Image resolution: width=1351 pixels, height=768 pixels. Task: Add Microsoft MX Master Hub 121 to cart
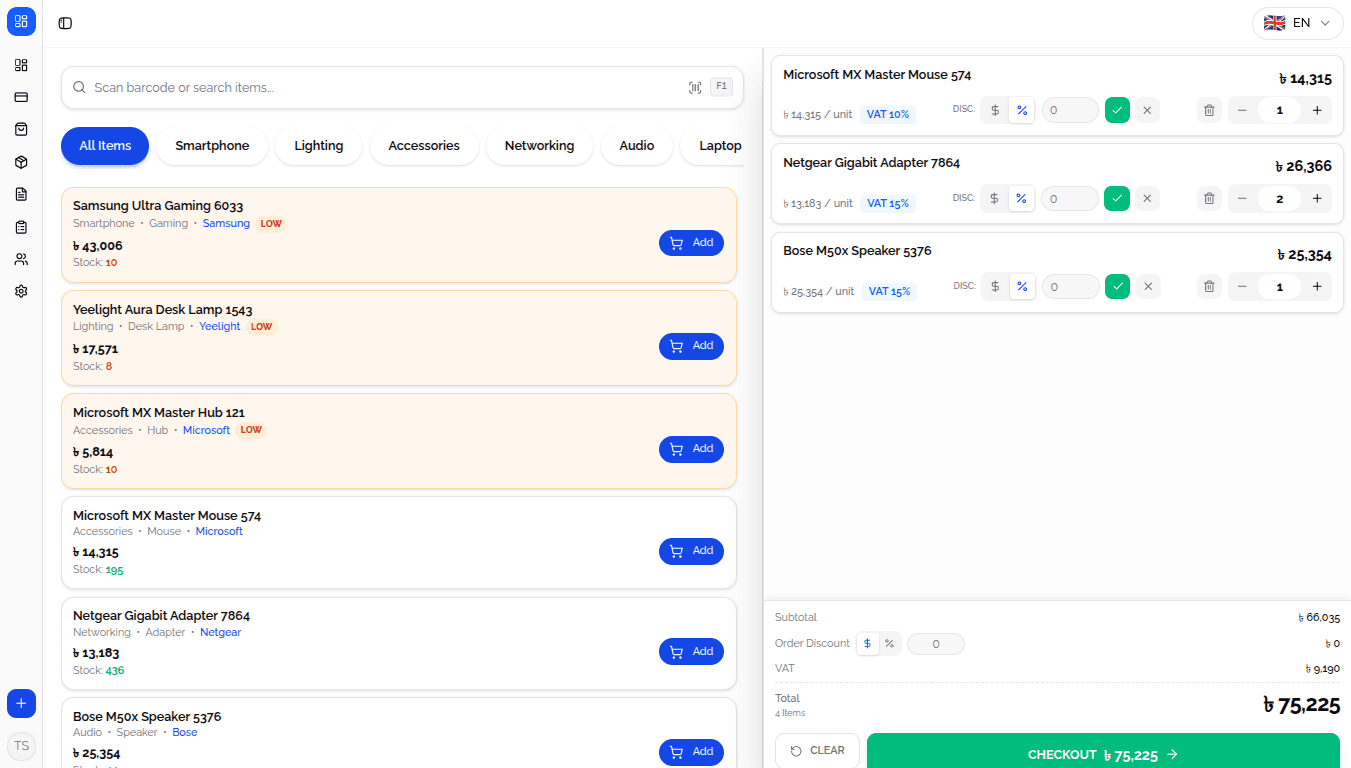pyautogui.click(x=691, y=449)
